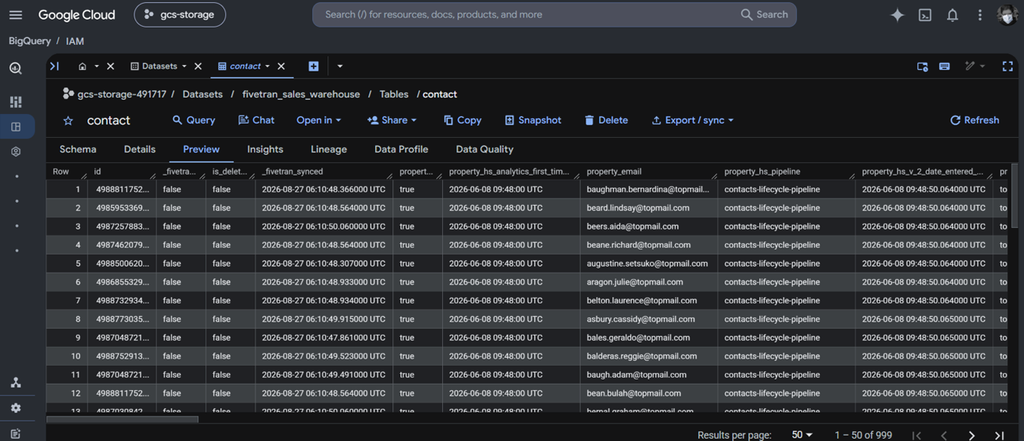
Task: Open the gcs-storage project picker
Action: click(x=180, y=14)
